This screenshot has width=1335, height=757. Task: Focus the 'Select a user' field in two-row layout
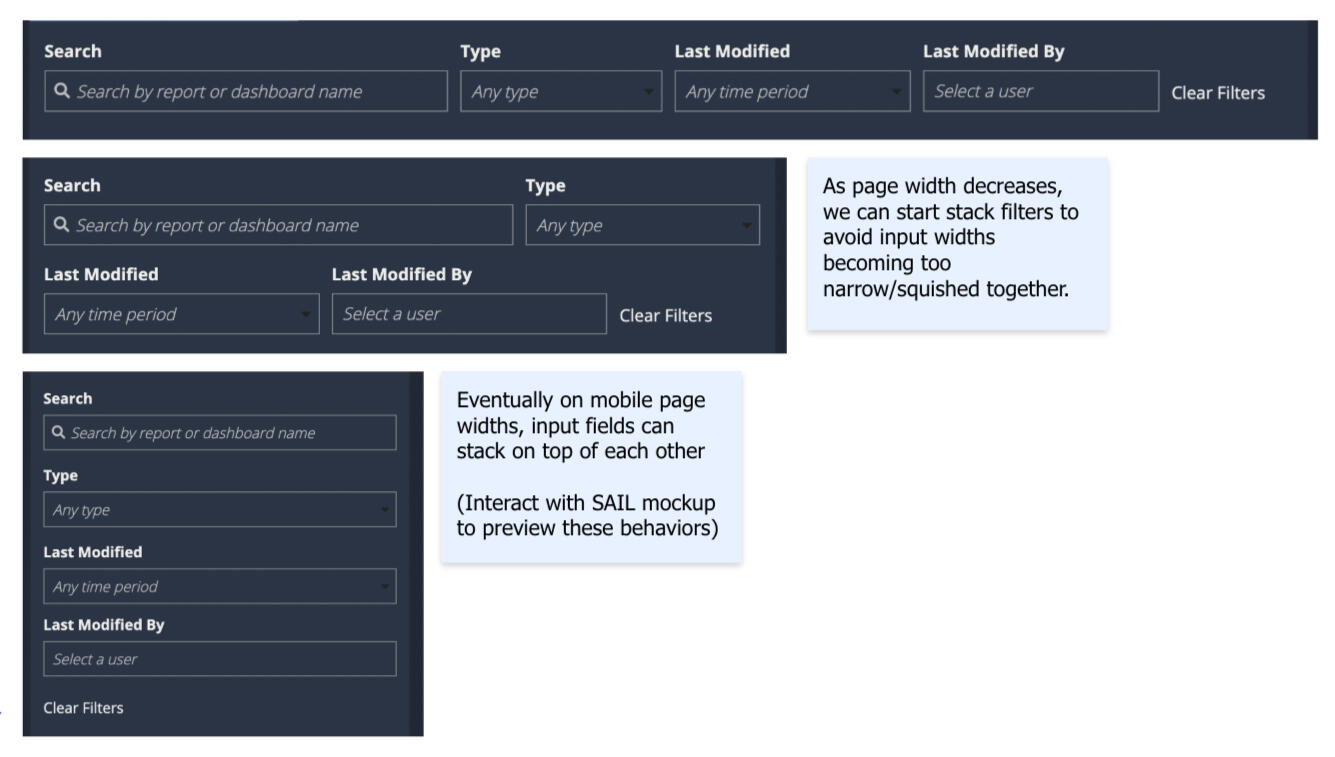click(x=468, y=314)
